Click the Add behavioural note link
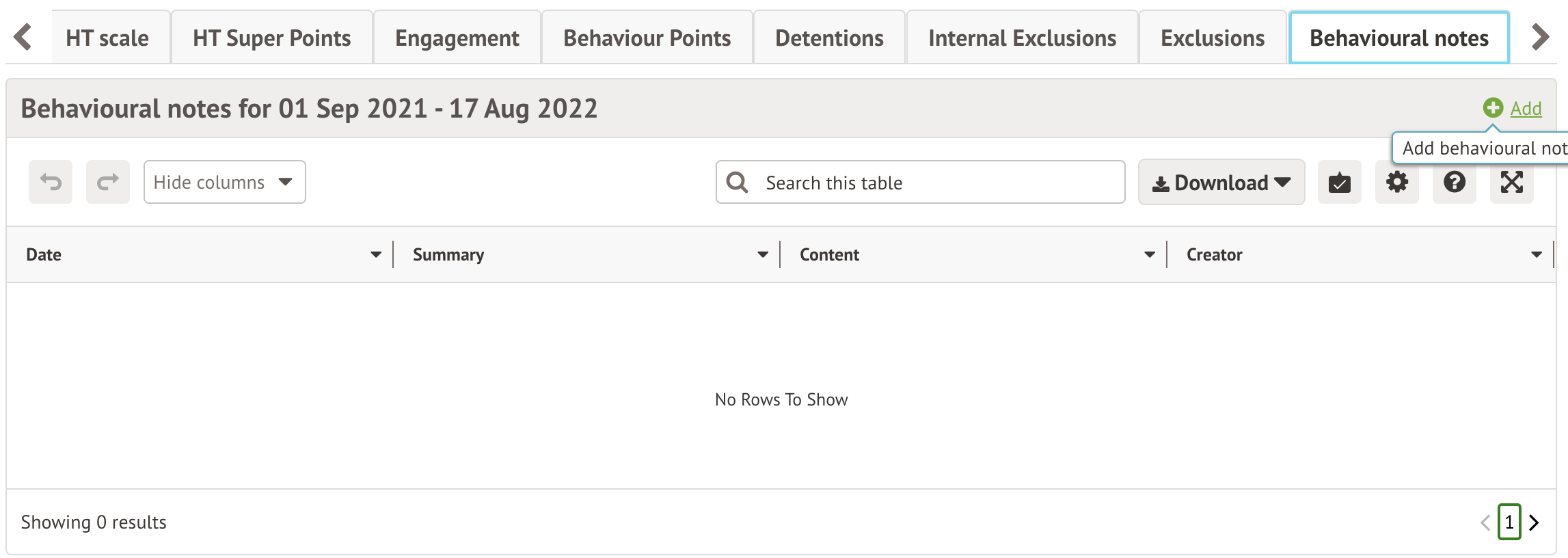The height and width of the screenshot is (558, 1568). 1526,109
